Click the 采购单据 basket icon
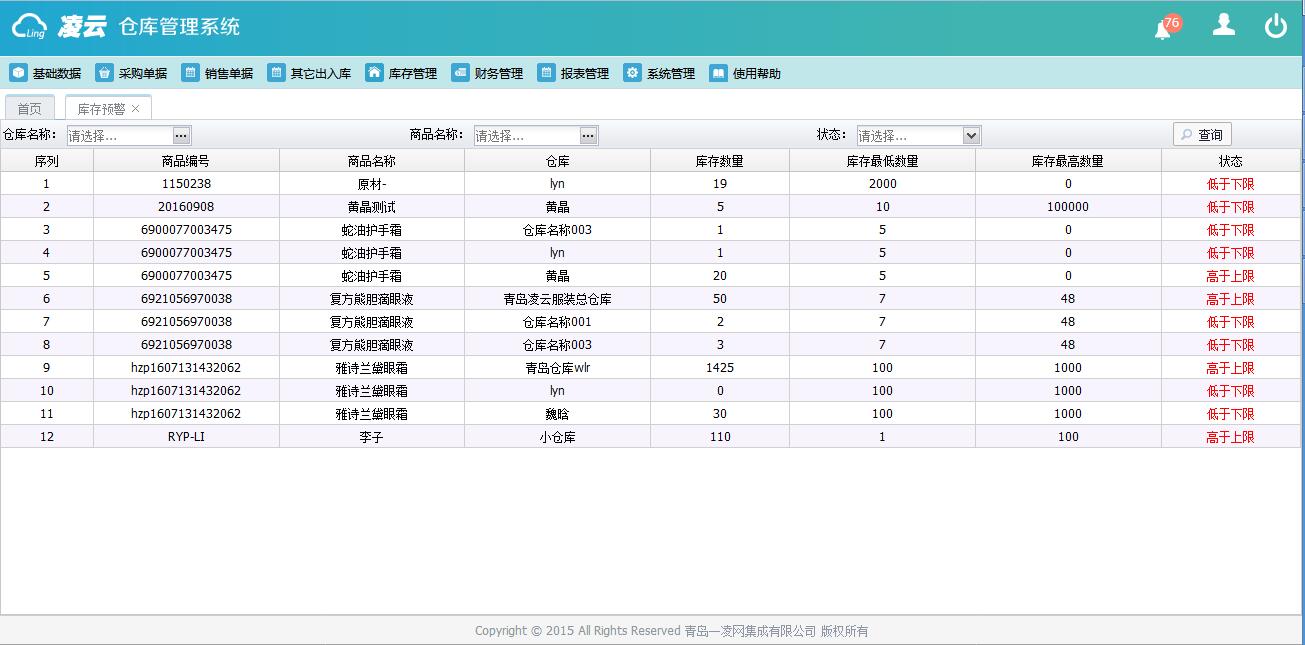1305x645 pixels. [x=105, y=73]
